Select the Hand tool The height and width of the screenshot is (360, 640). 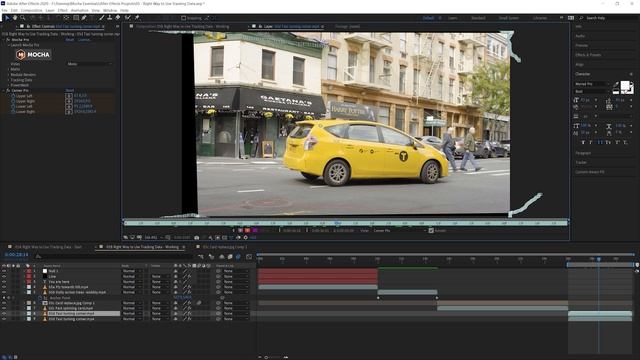(x=15, y=18)
